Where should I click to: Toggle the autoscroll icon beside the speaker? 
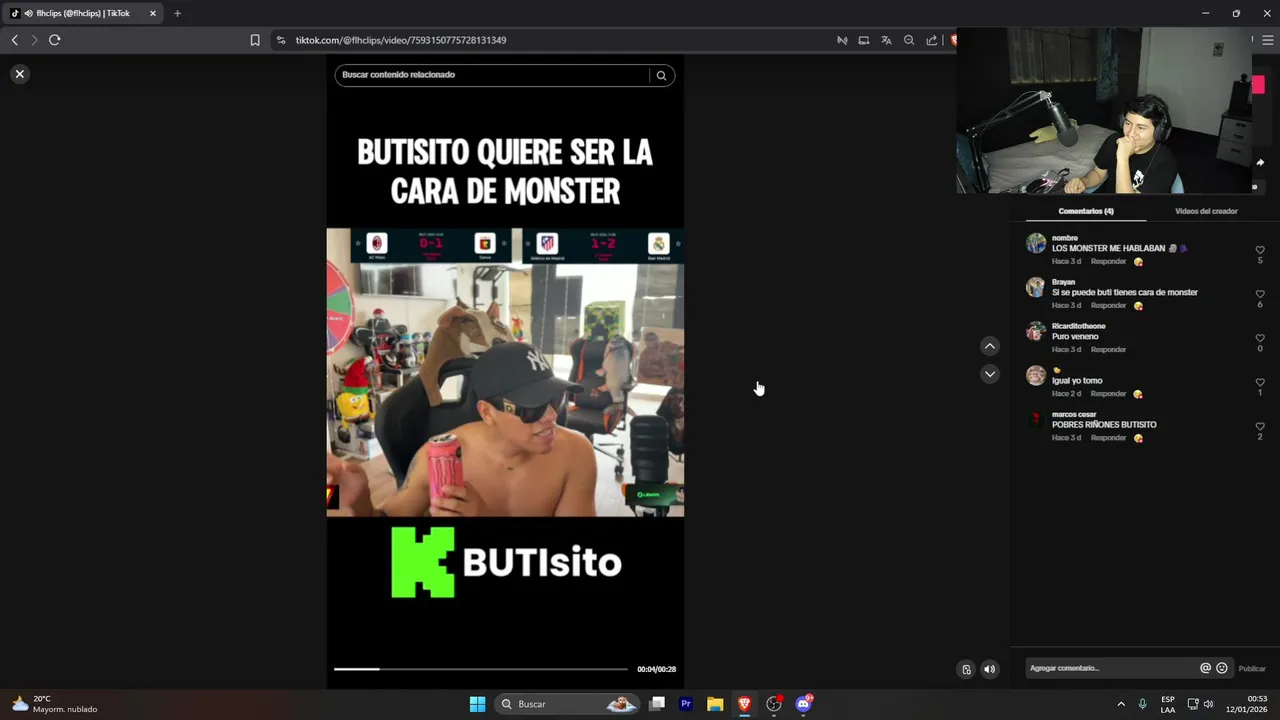pos(966,670)
